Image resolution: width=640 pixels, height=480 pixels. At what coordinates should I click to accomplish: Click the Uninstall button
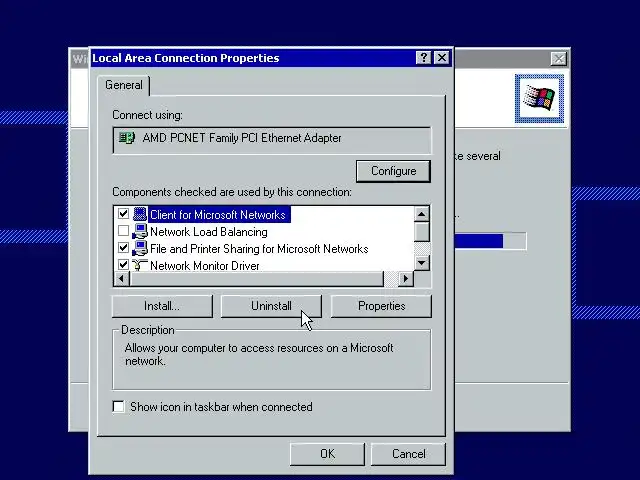tap(271, 306)
